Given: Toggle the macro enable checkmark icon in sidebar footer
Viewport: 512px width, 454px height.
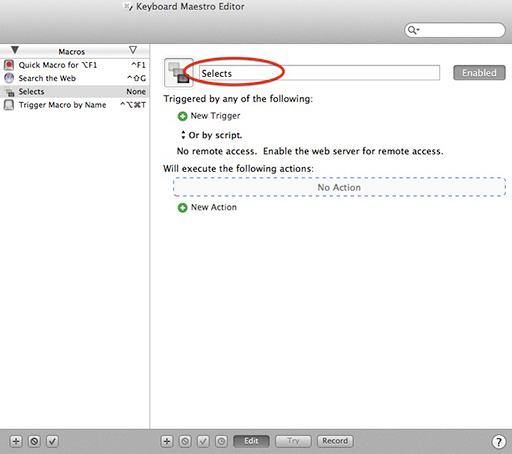Looking at the screenshot, I should pyautogui.click(x=52, y=441).
